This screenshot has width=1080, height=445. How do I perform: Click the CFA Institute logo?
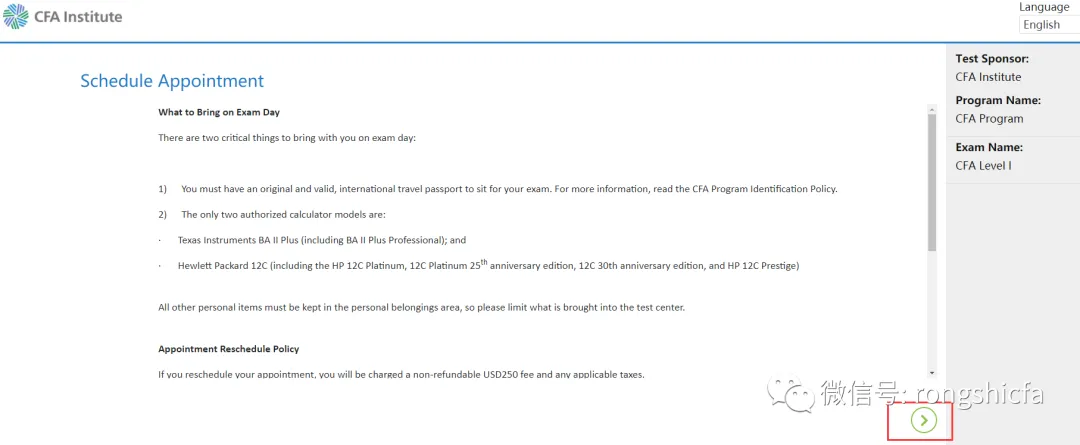[63, 17]
